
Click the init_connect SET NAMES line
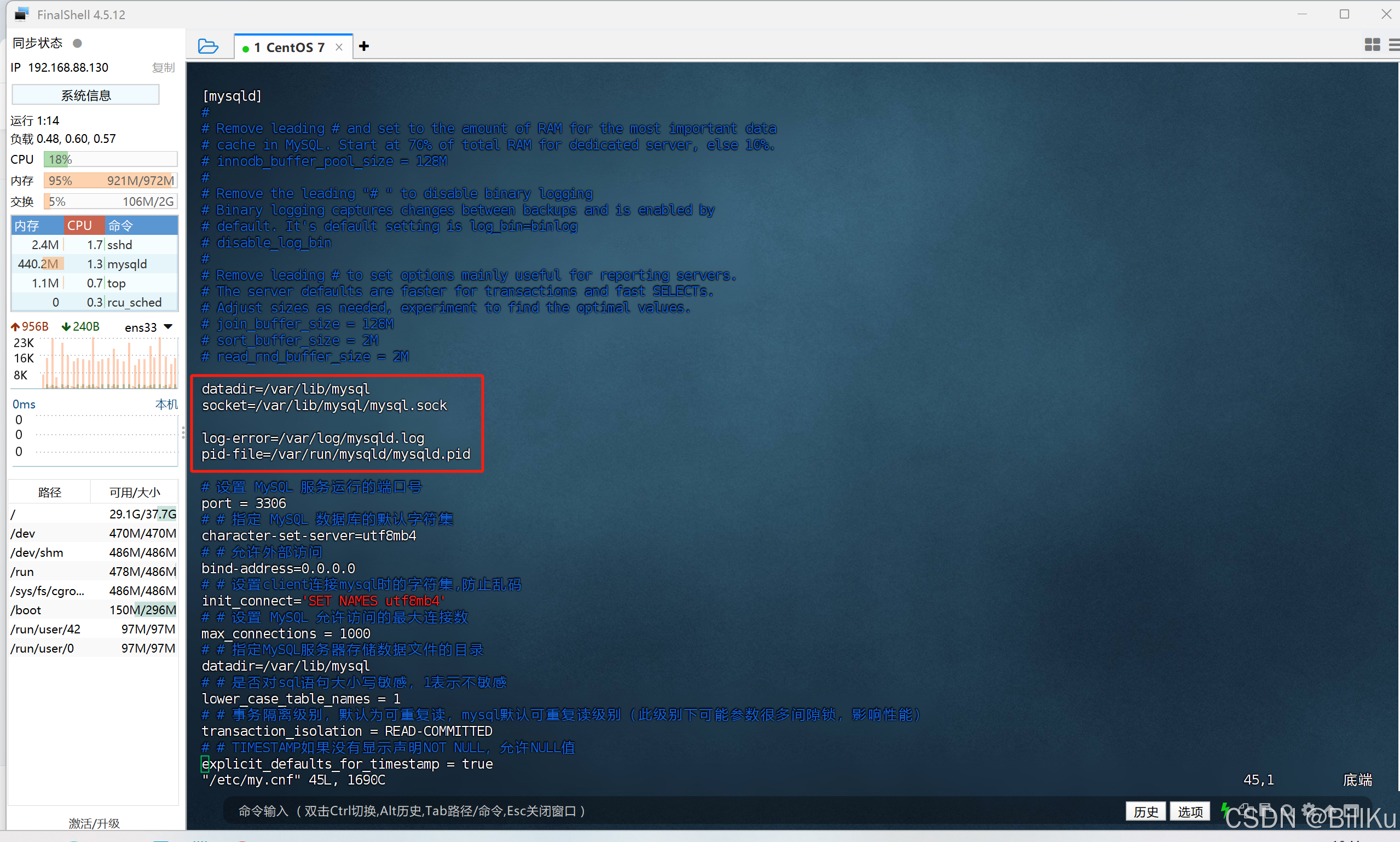[324, 601]
